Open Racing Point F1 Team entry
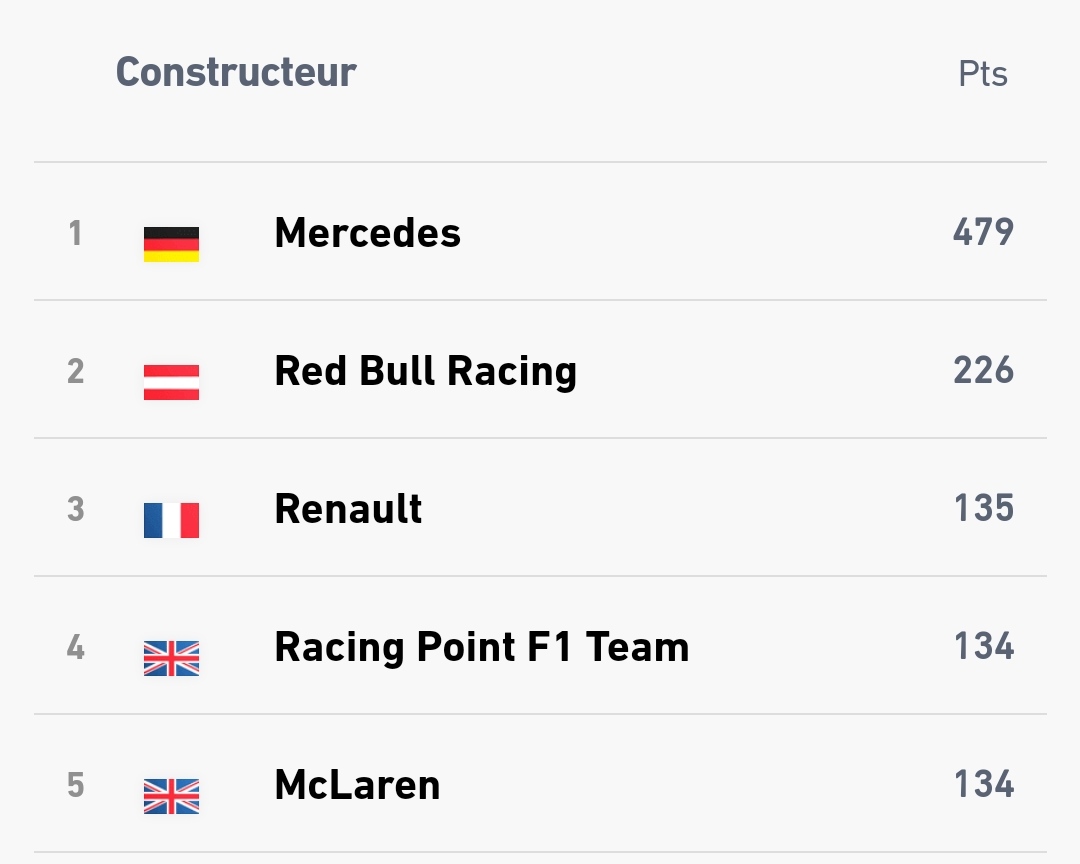 [481, 647]
